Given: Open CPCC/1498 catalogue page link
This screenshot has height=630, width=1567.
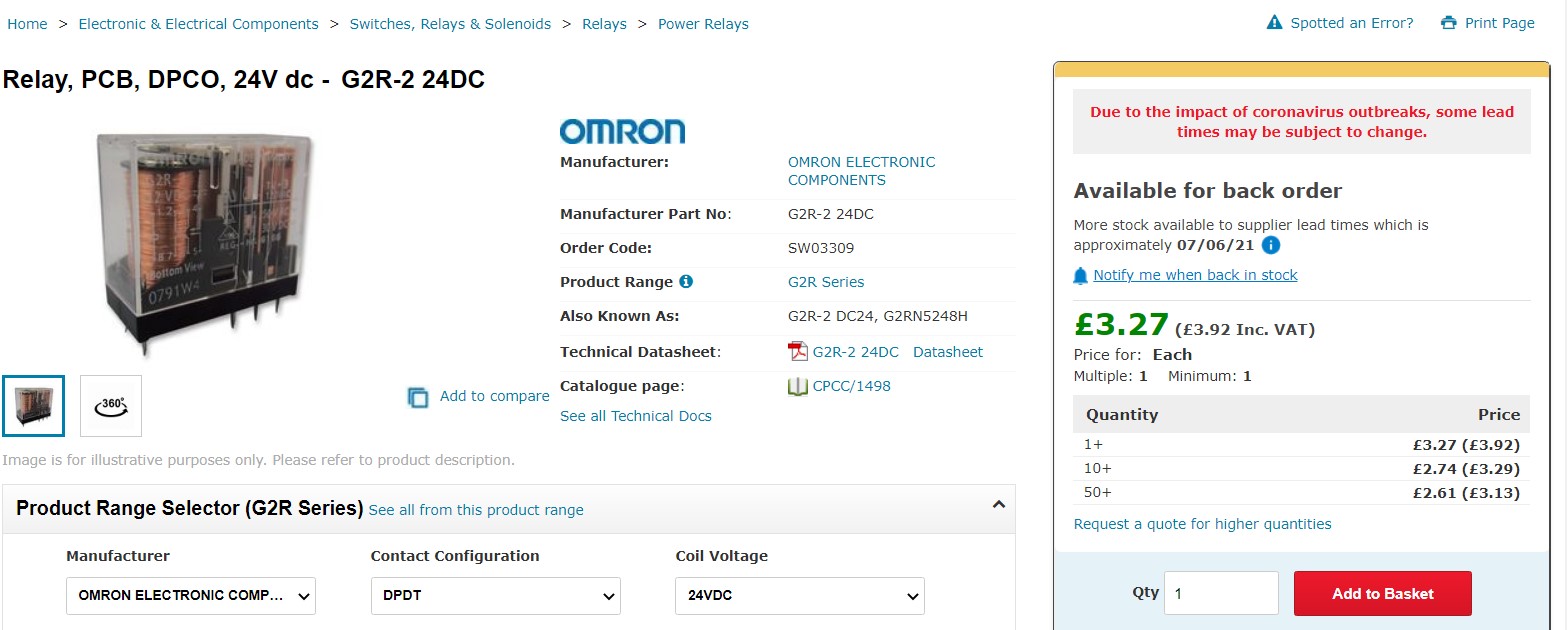Looking at the screenshot, I should (x=852, y=386).
